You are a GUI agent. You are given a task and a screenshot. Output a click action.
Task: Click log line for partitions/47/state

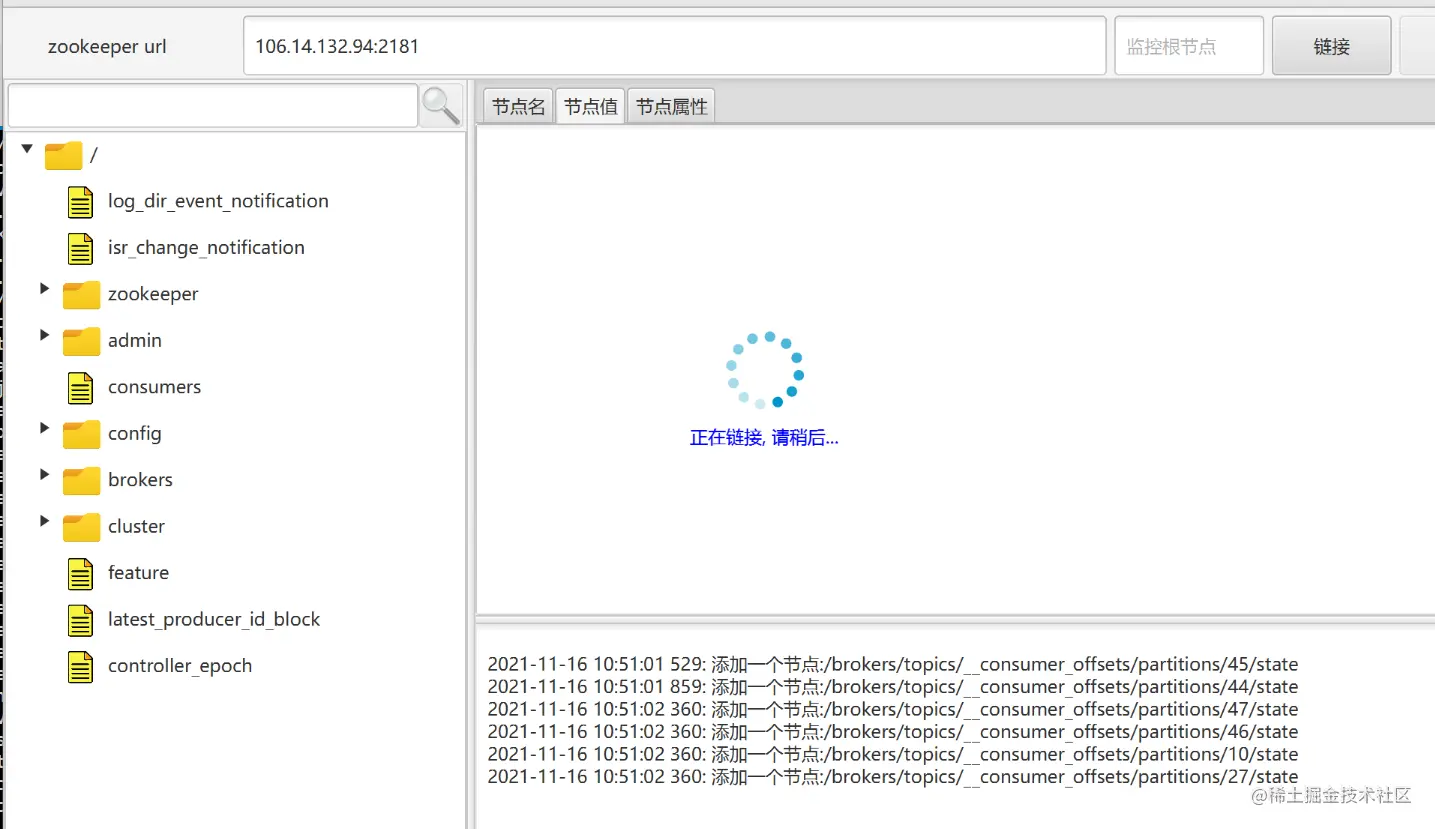[x=893, y=710]
